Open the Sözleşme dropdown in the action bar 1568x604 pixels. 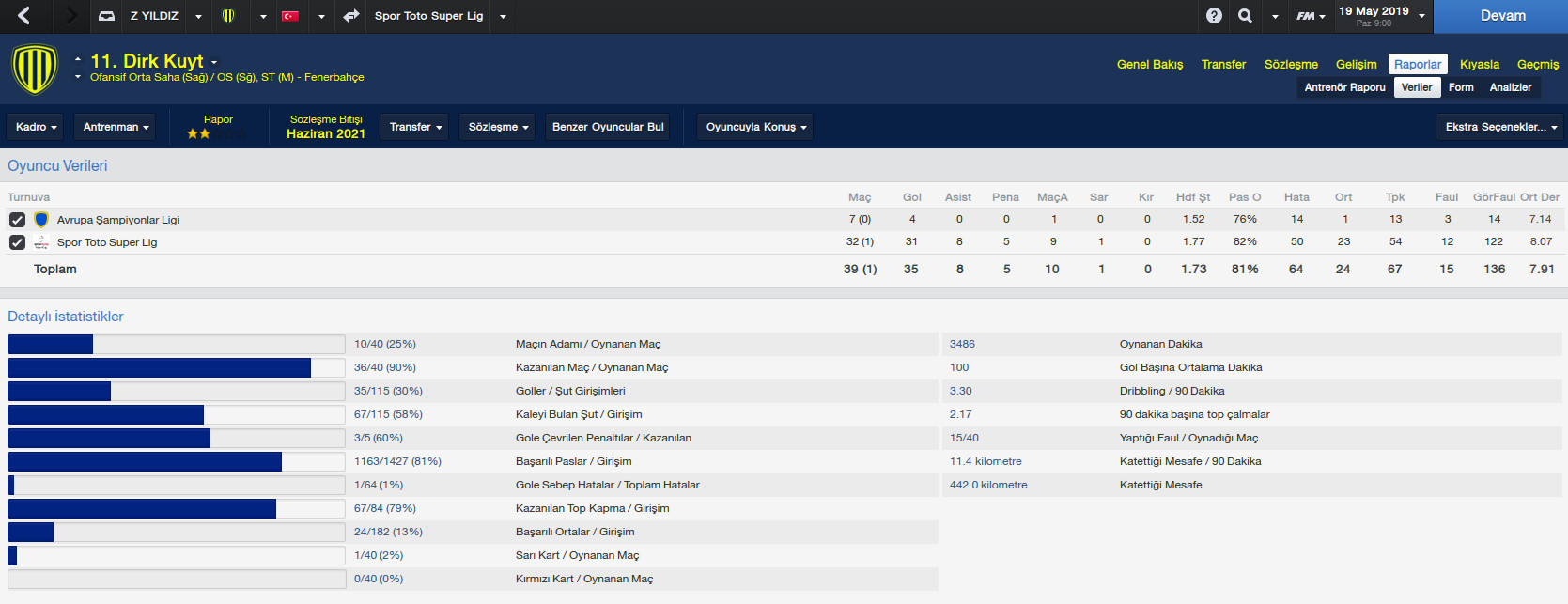(x=498, y=127)
